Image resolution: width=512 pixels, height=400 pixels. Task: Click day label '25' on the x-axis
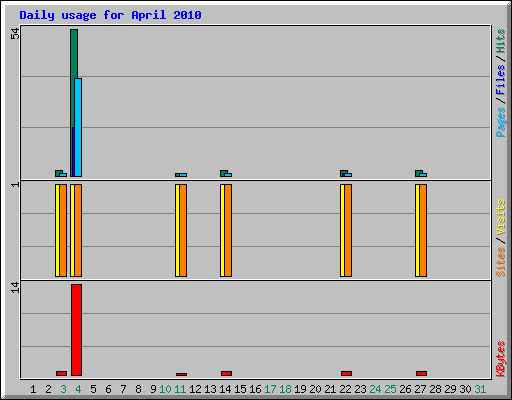point(390,389)
